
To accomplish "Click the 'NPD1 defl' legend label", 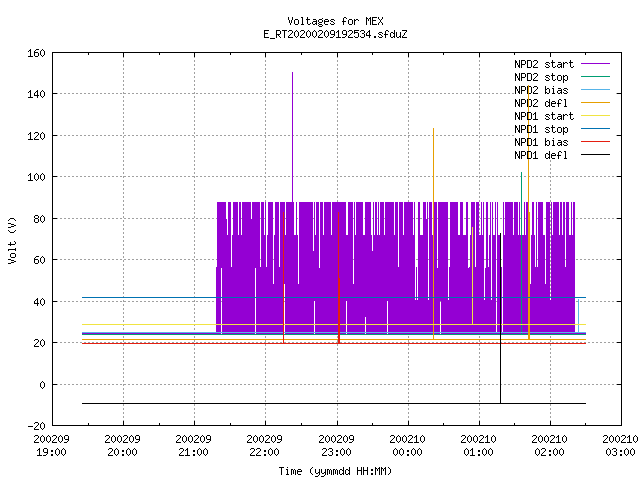I will click(x=541, y=156).
